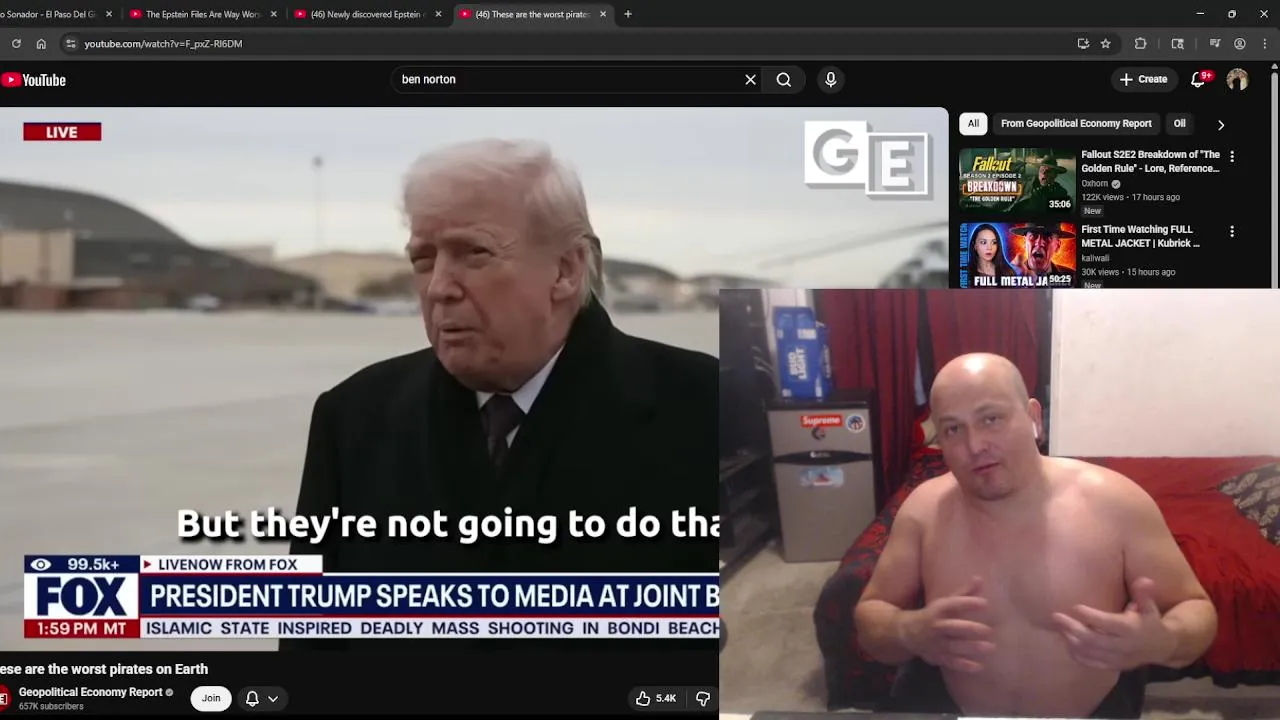
Task: Close the 'These are the worst pirates' tab
Action: [603, 14]
